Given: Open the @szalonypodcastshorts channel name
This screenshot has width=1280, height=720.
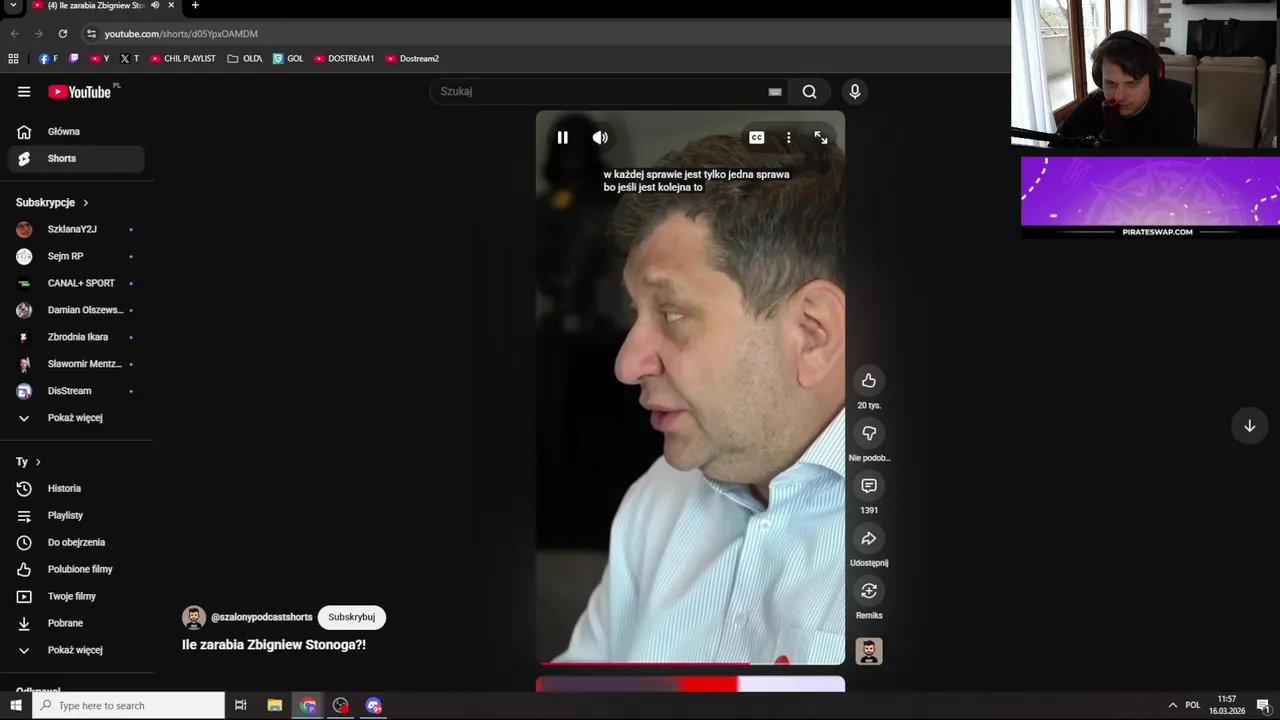Looking at the screenshot, I should (262, 618).
